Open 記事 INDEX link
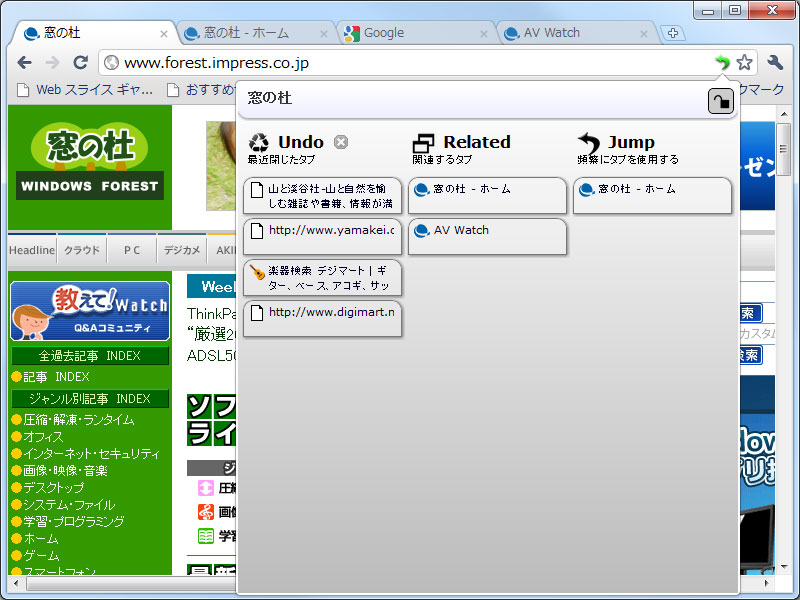Screen dimensions: 800x600 click(56, 377)
